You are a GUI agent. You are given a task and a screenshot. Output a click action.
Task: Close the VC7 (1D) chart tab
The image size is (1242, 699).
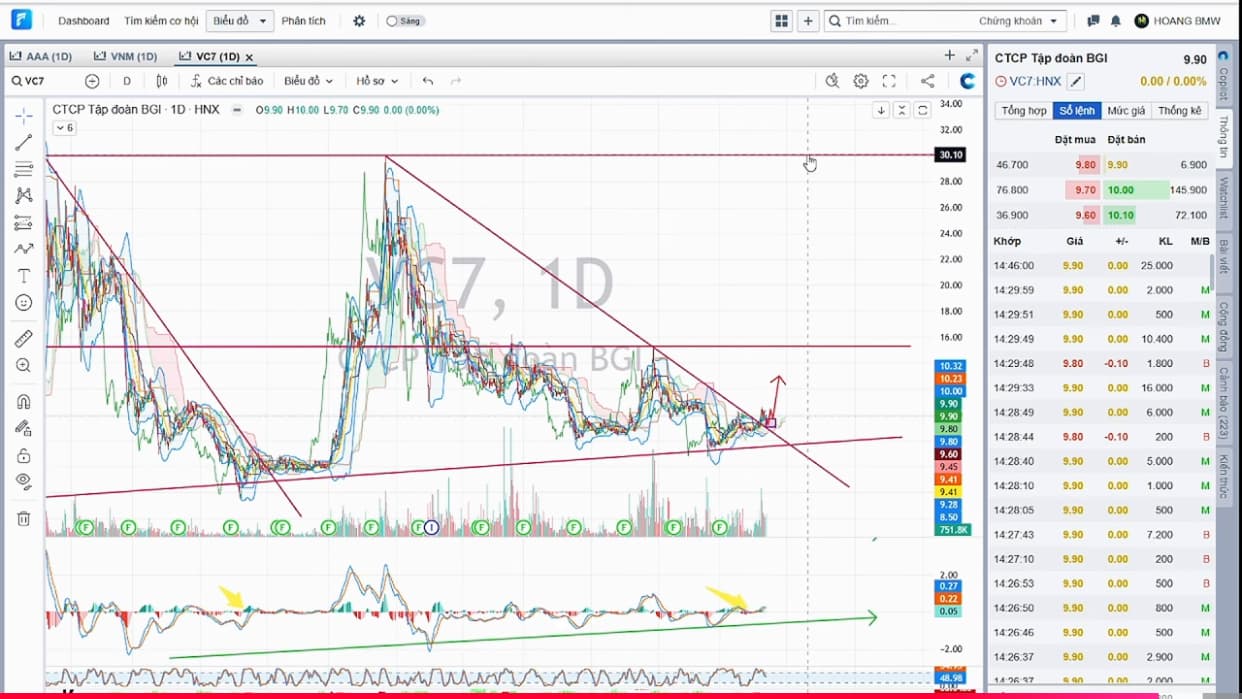(249, 58)
